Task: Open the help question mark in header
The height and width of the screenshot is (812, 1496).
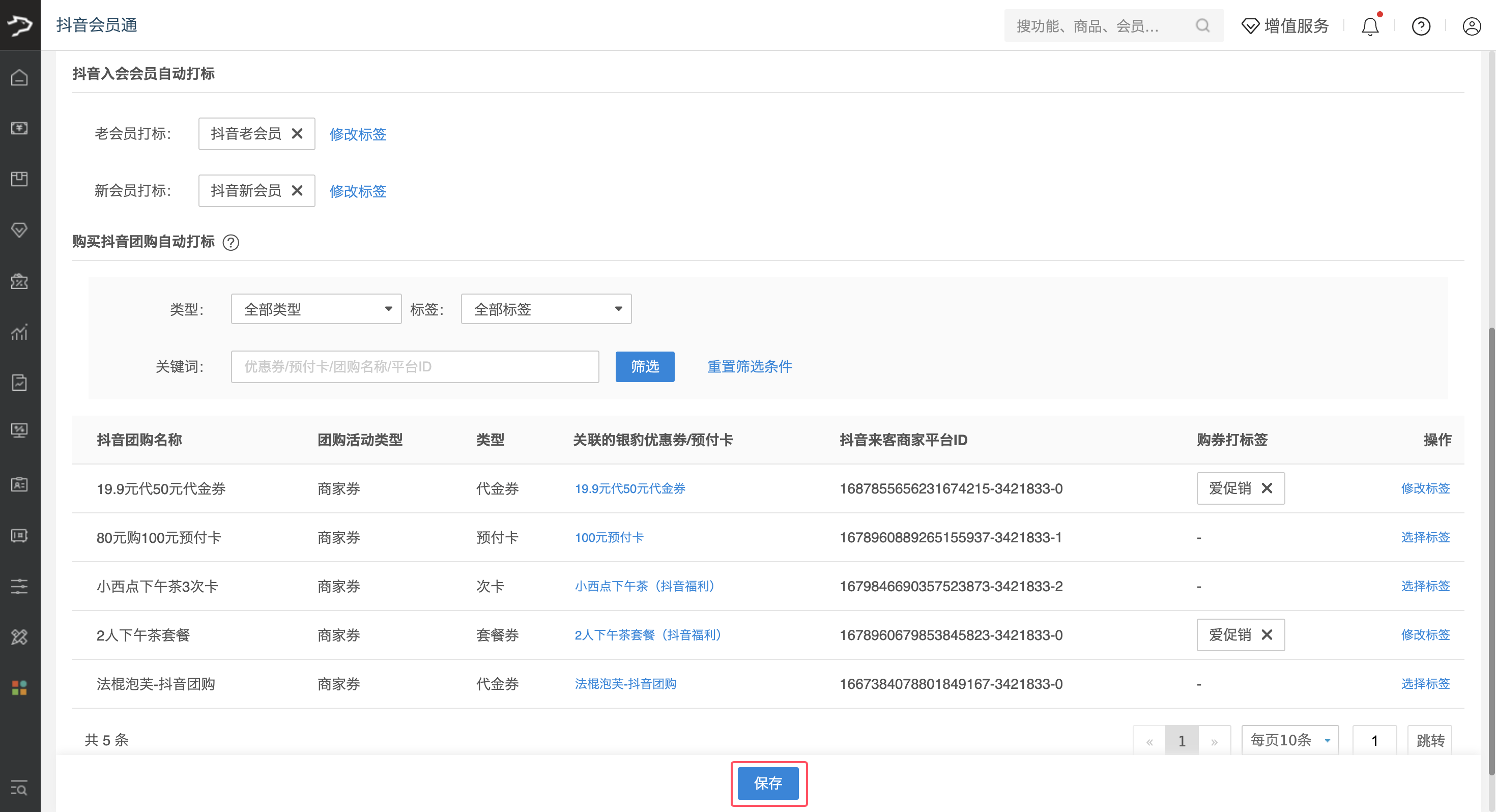Action: click(x=1421, y=26)
